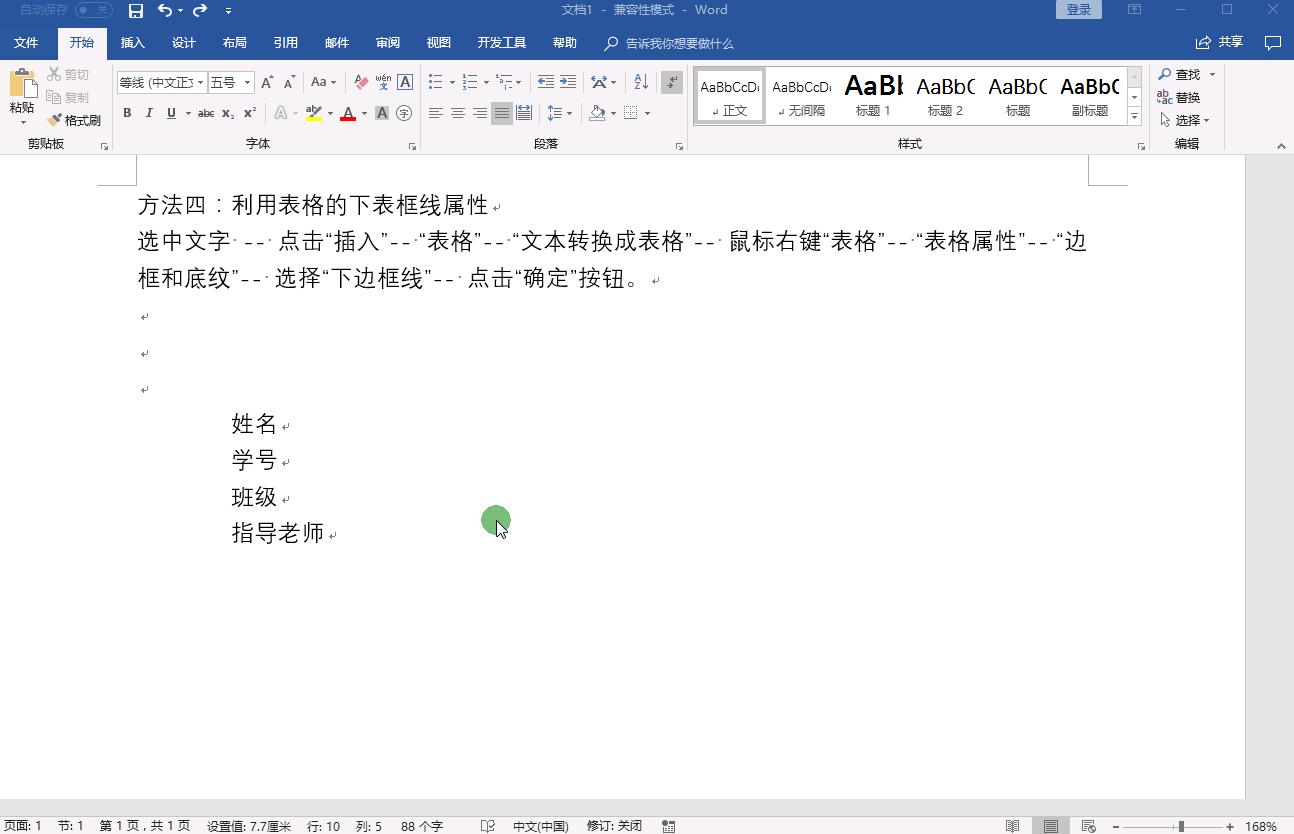Screen dimensions: 1294x834
Task: Click the 登录 button
Action: [x=1078, y=9]
